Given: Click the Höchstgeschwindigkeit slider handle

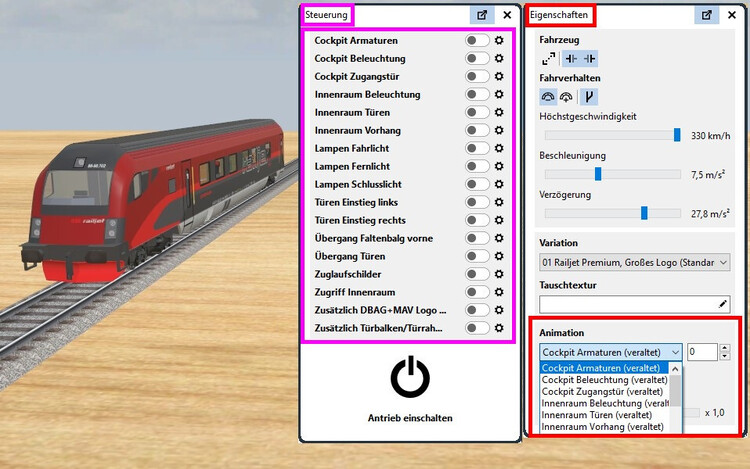Looking at the screenshot, I should pyautogui.click(x=677, y=135).
